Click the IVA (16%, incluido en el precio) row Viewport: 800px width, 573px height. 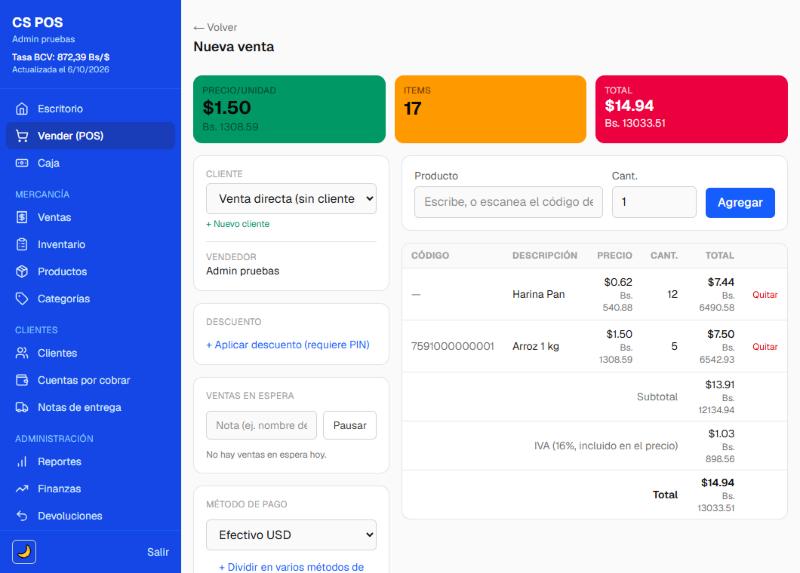tap(606, 446)
